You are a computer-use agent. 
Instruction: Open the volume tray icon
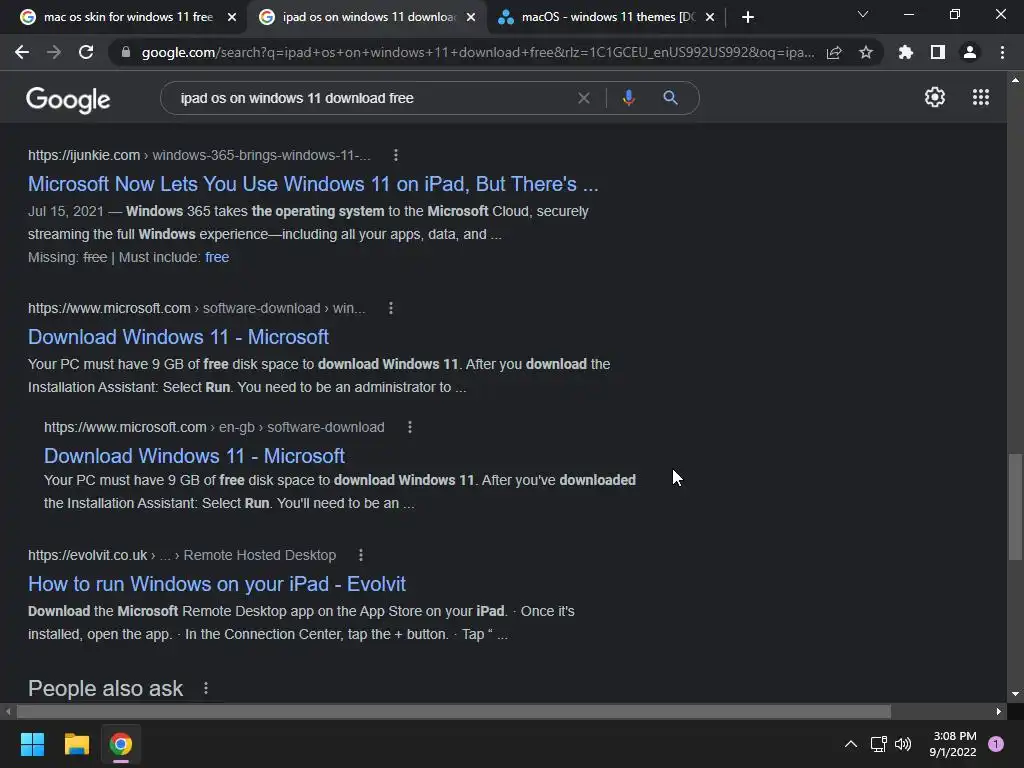pyautogui.click(x=903, y=744)
